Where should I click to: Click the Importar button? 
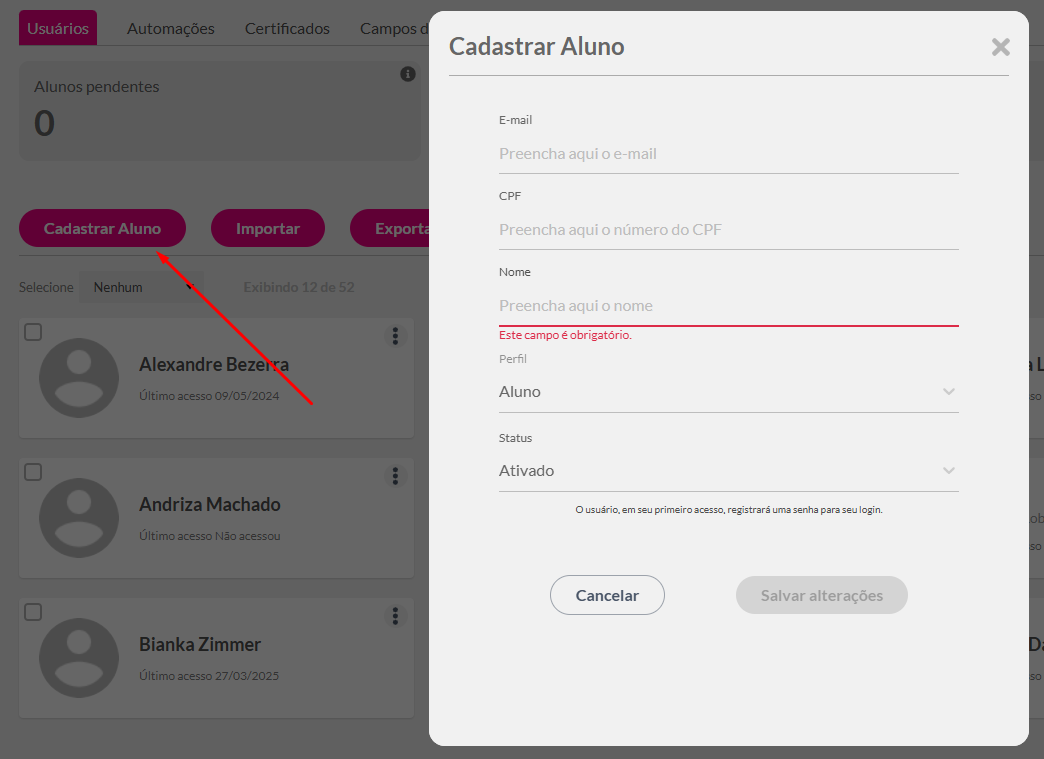pos(268,229)
